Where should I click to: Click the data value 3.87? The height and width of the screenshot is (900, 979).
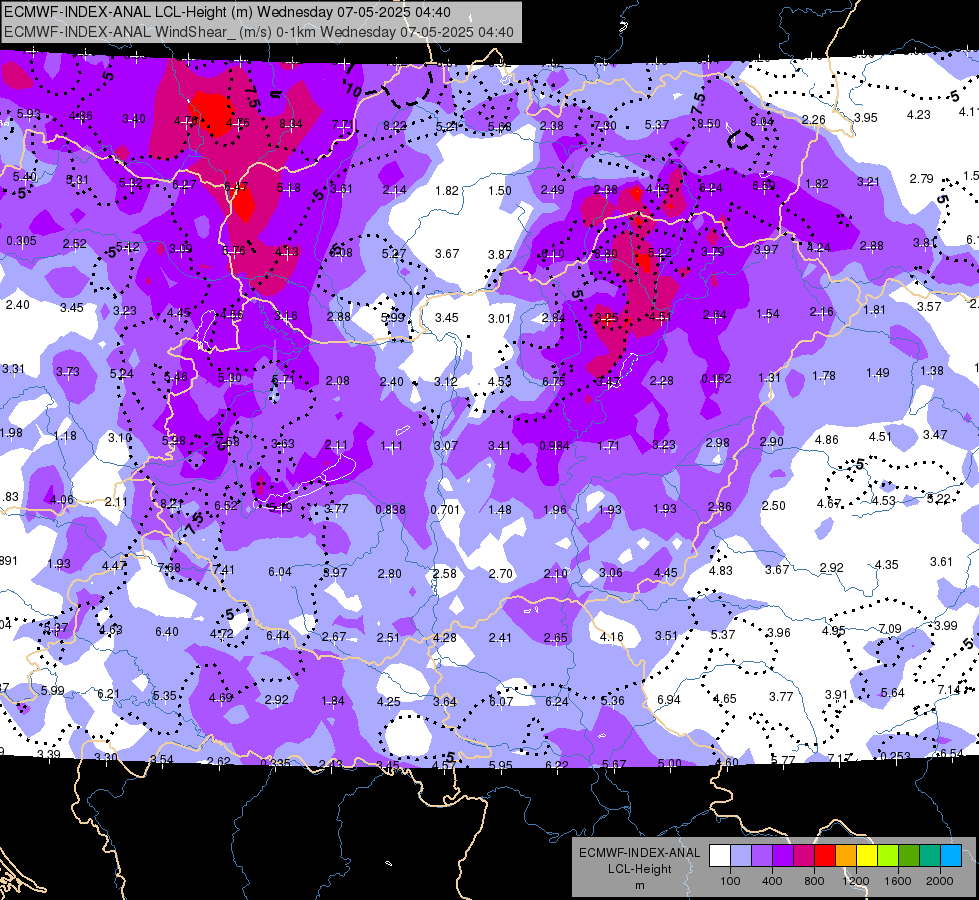pos(499,254)
